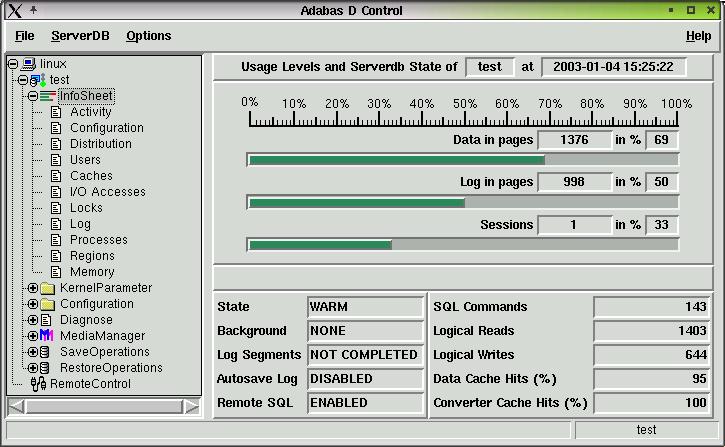This screenshot has width=725, height=447.
Task: Open the Help menu
Action: [x=698, y=36]
